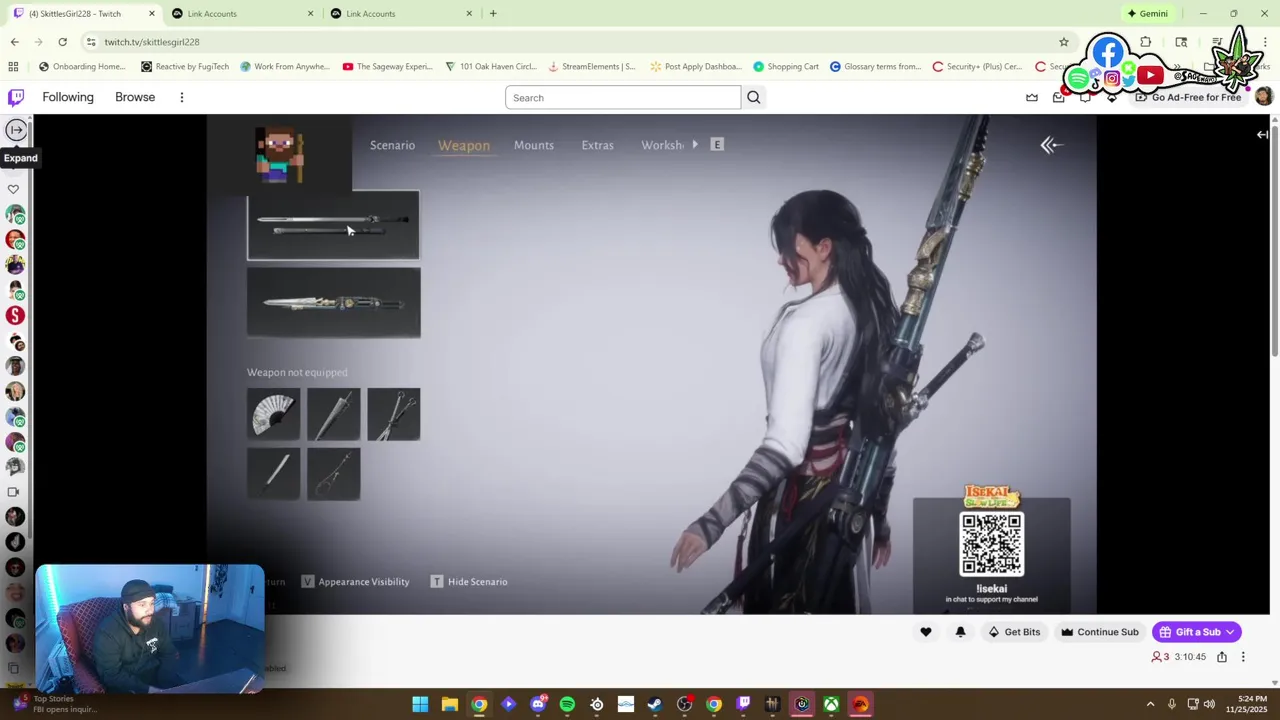Toggle the channel notification bell

[x=960, y=632]
